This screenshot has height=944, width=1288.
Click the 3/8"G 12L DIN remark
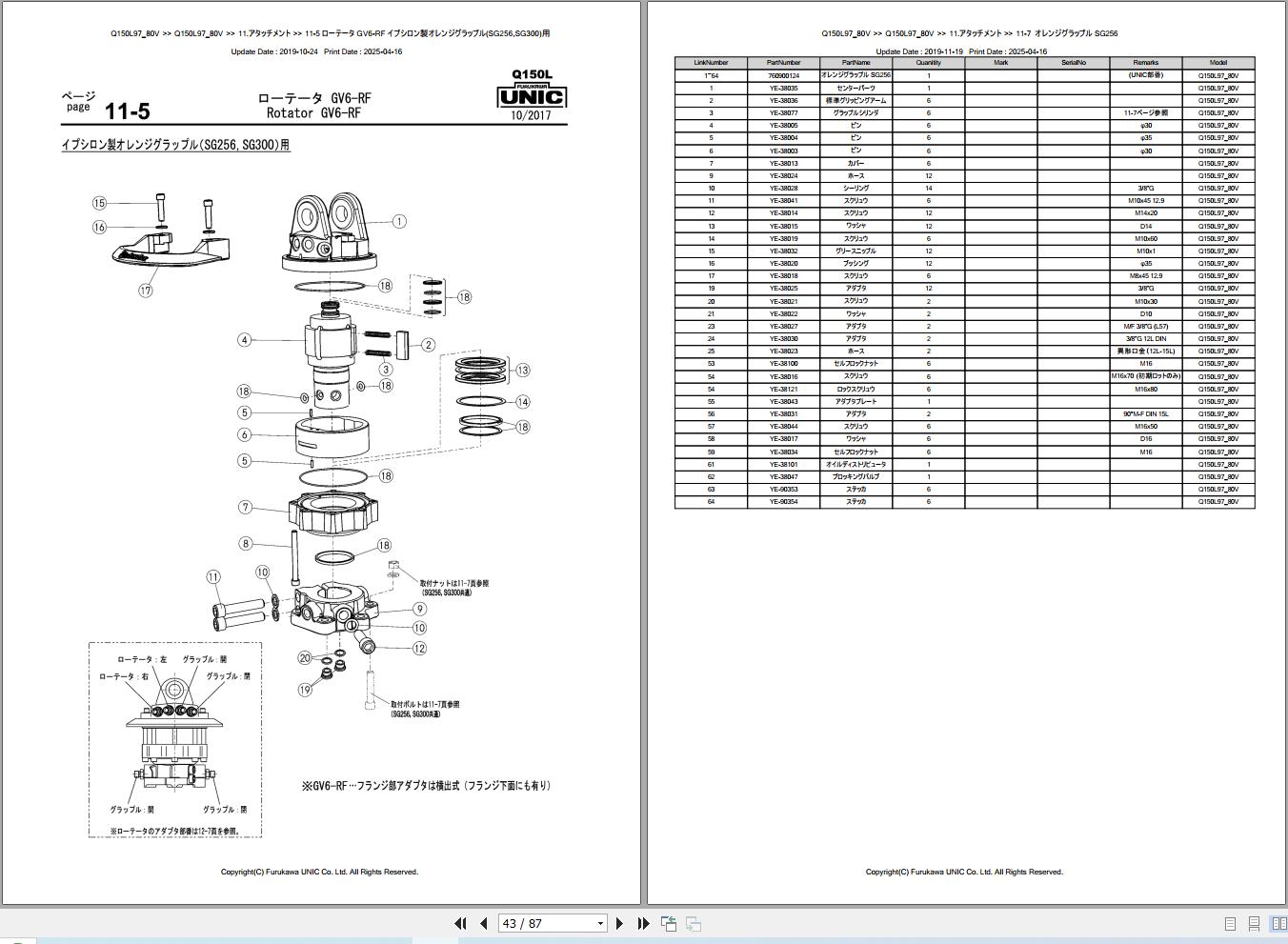tap(1146, 338)
